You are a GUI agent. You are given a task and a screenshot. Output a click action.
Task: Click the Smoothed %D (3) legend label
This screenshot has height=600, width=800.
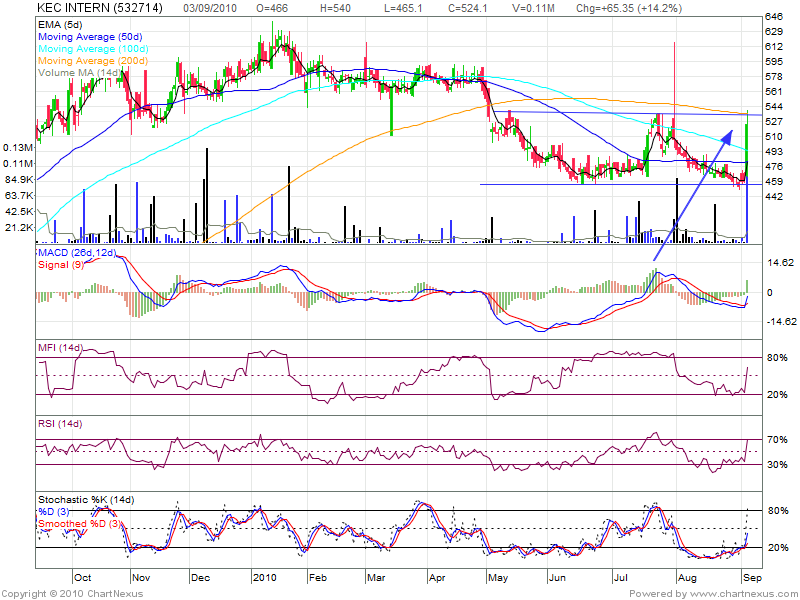(80, 523)
